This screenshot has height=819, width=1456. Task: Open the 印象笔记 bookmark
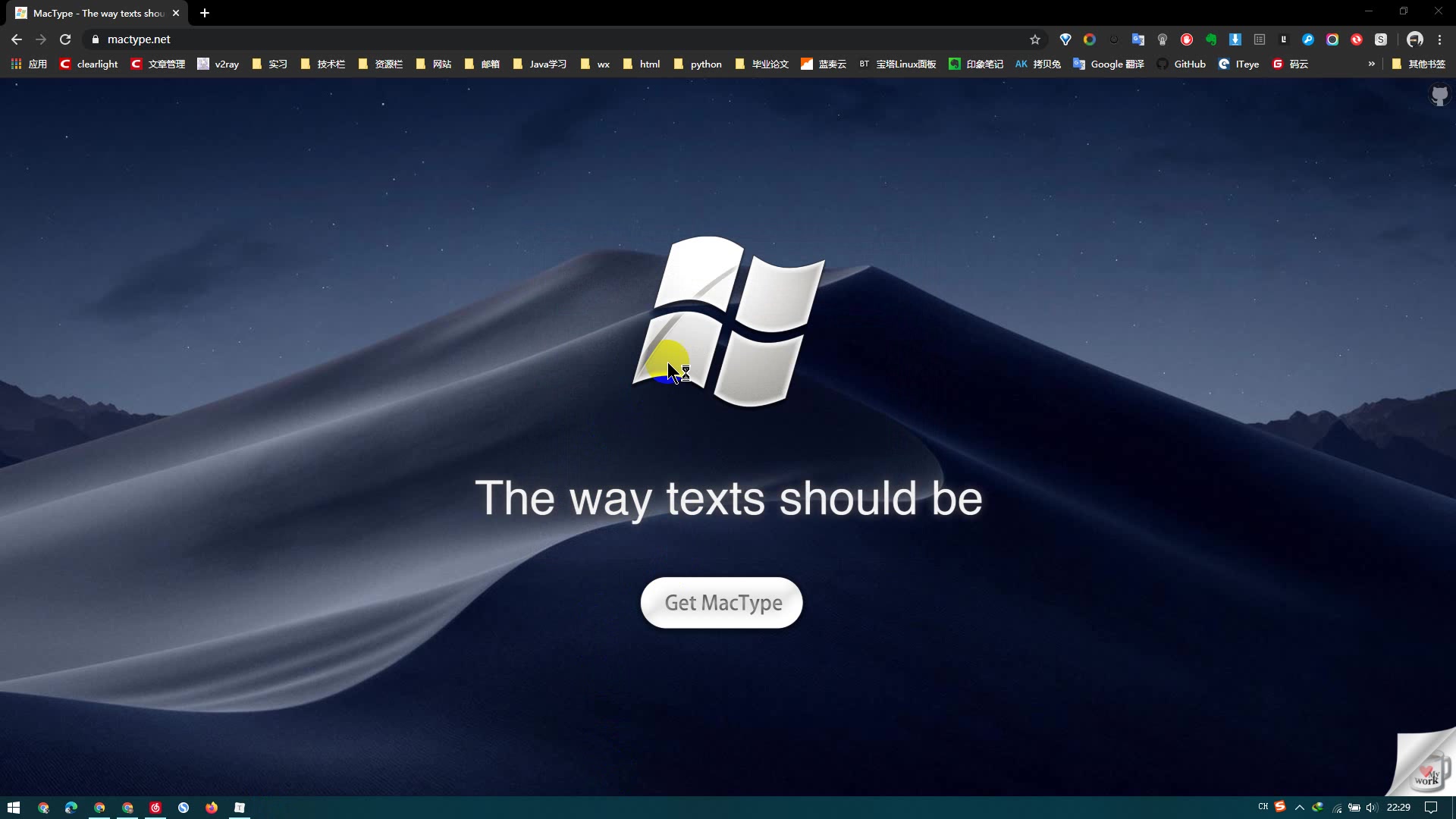coord(976,64)
